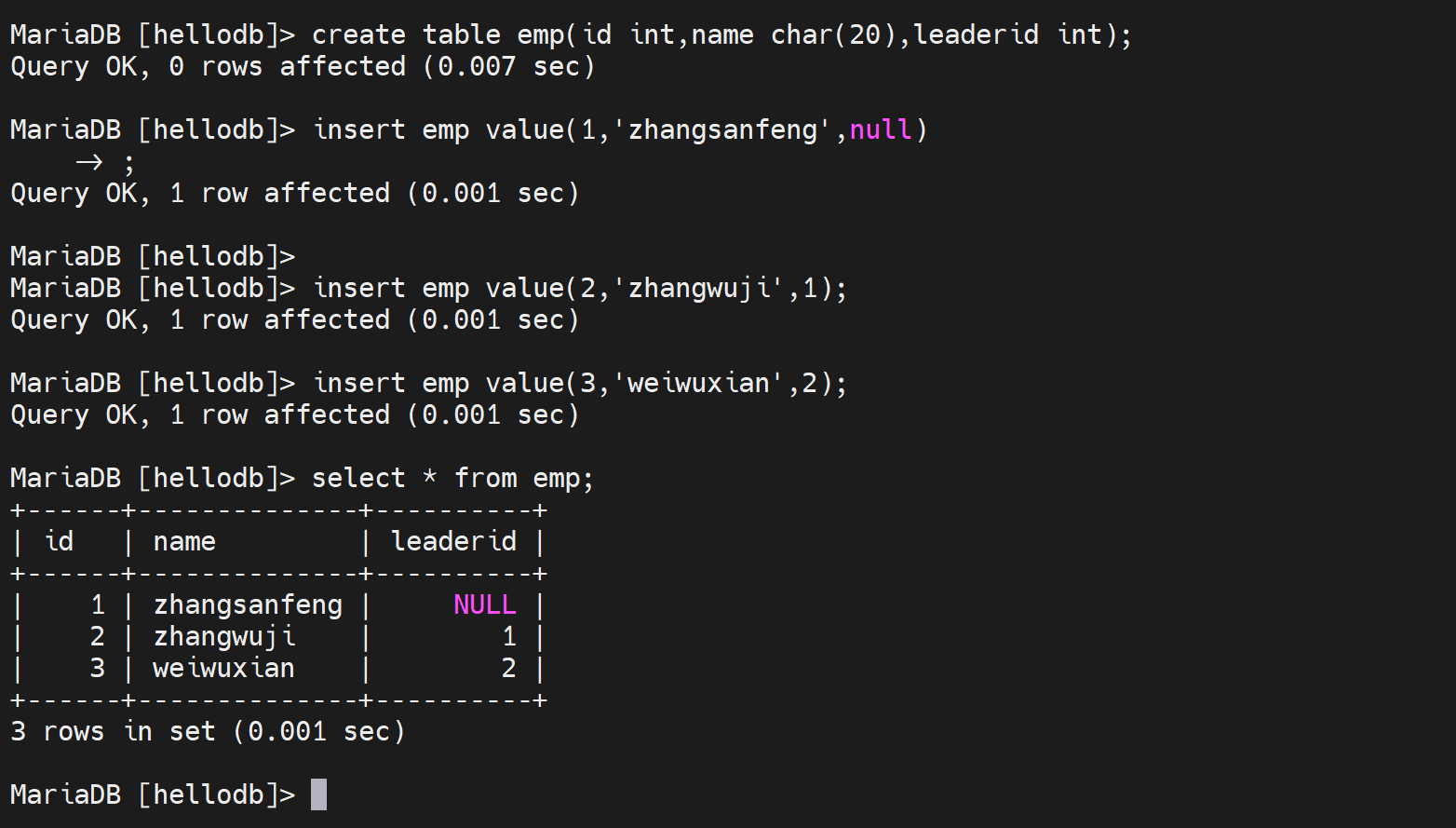Click the 'select * from emp;' command text
The image size is (1456, 828).
452,479
